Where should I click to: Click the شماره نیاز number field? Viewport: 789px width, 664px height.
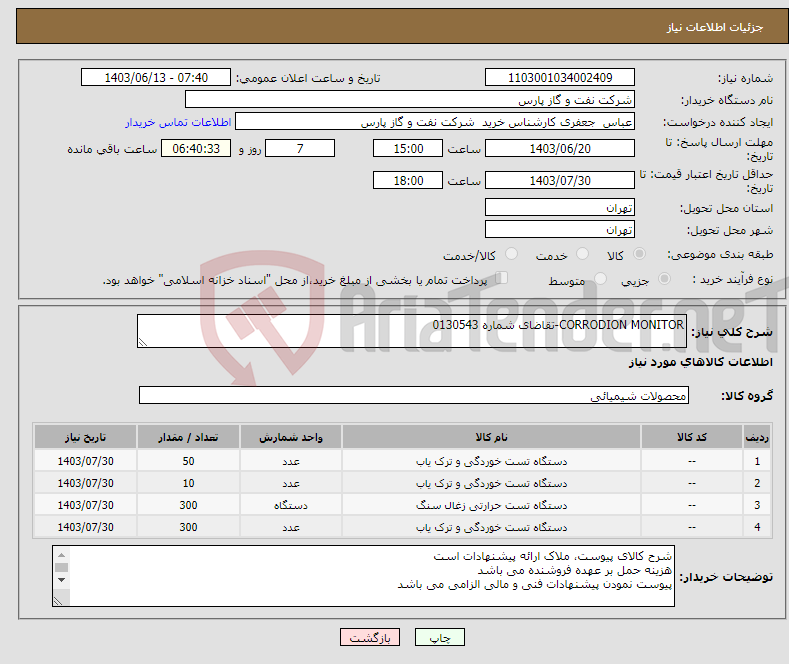coord(560,77)
